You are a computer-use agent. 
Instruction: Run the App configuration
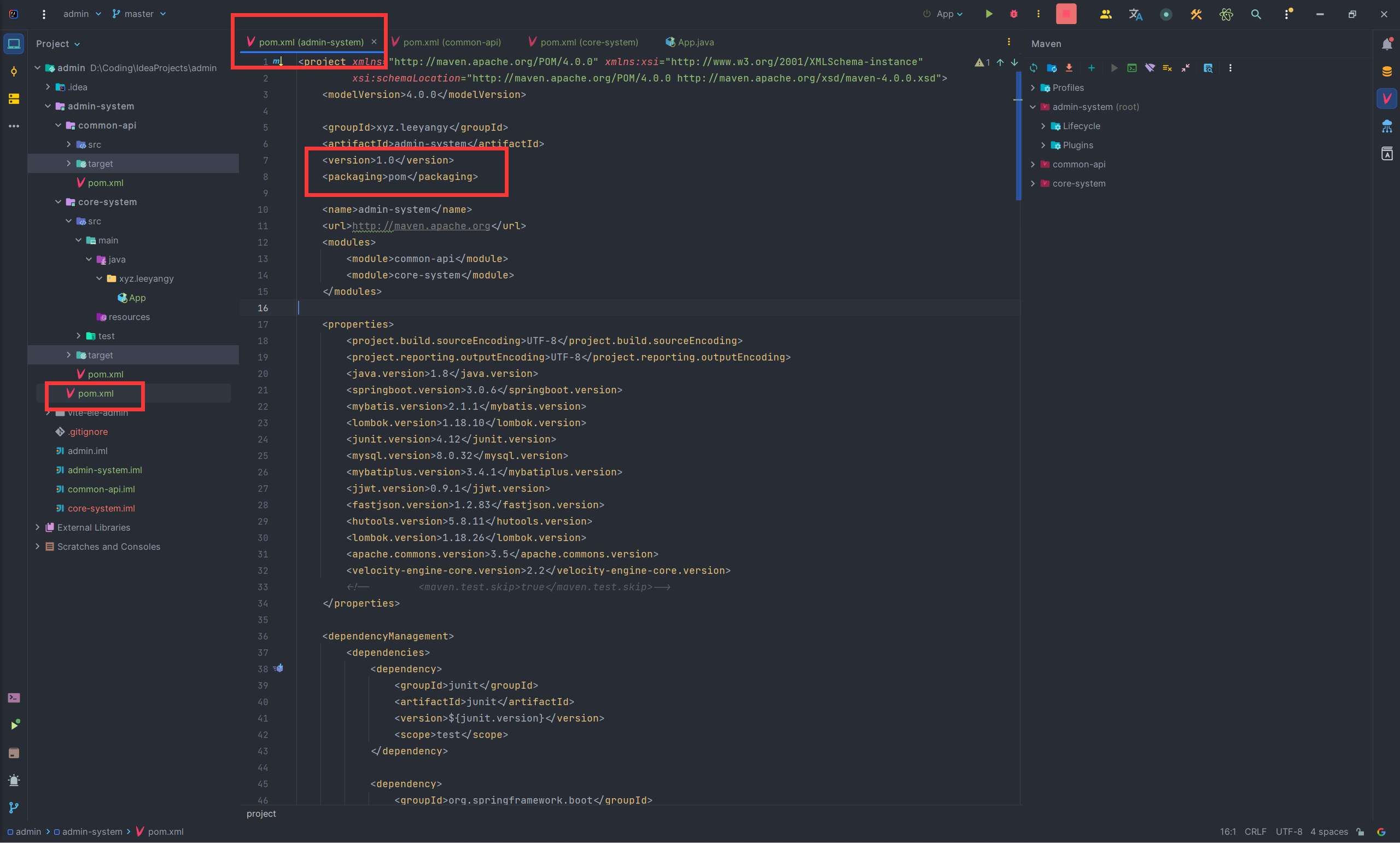[x=989, y=14]
